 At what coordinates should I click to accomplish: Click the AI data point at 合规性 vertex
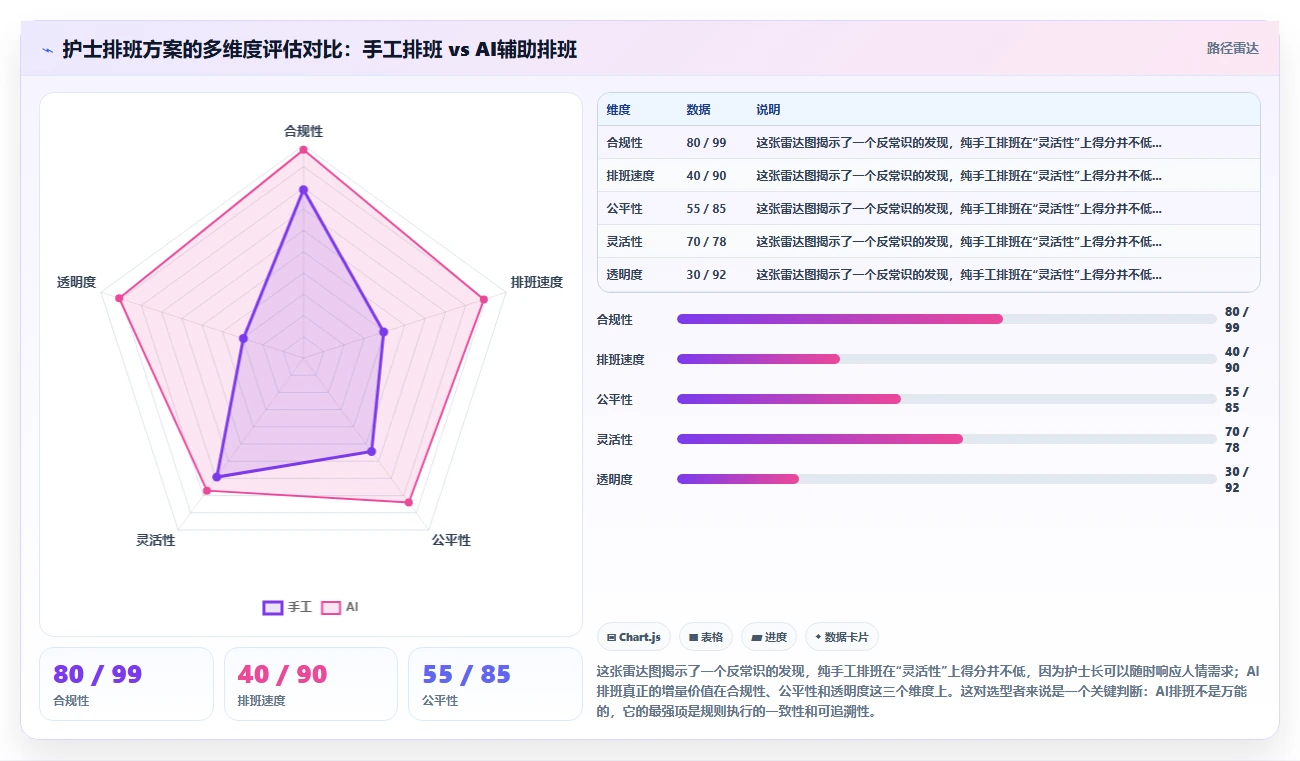pyautogui.click(x=303, y=150)
